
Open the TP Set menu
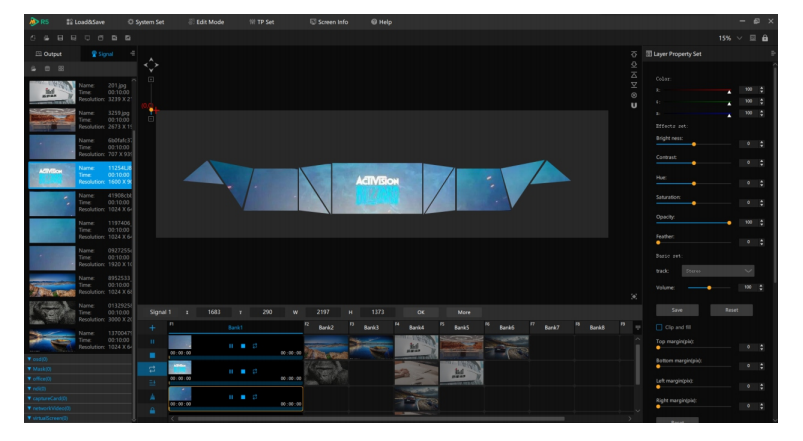262,22
